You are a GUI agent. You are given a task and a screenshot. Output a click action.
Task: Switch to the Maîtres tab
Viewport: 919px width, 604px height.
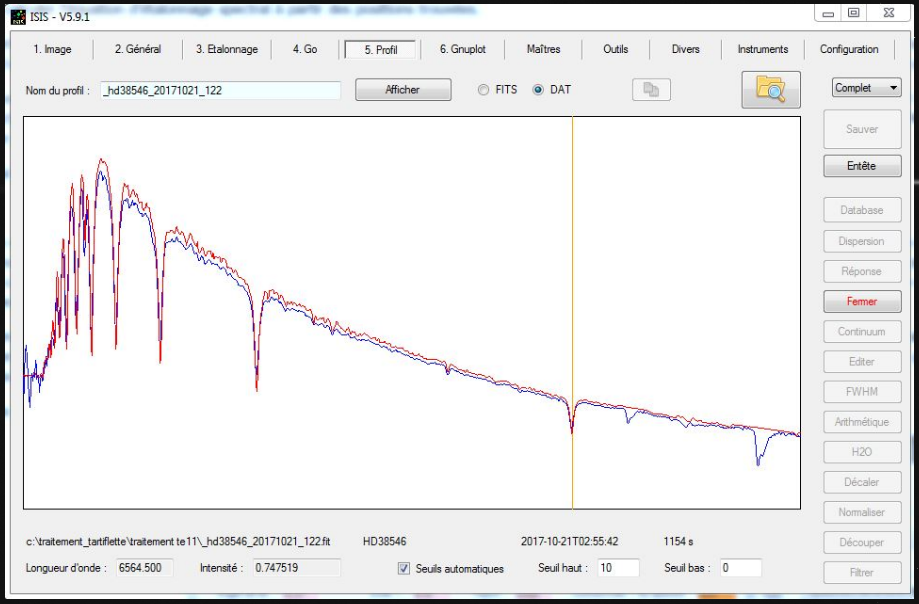[x=543, y=49]
